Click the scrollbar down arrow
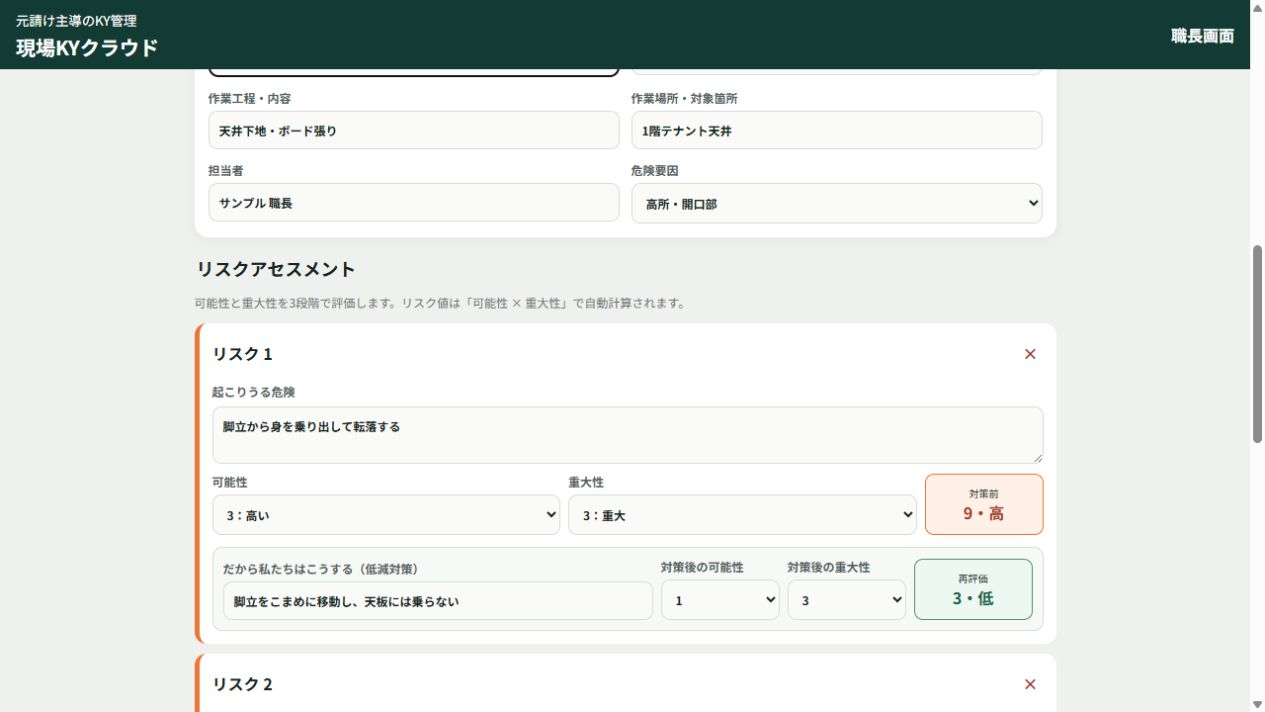The image size is (1265, 712). 1258,704
